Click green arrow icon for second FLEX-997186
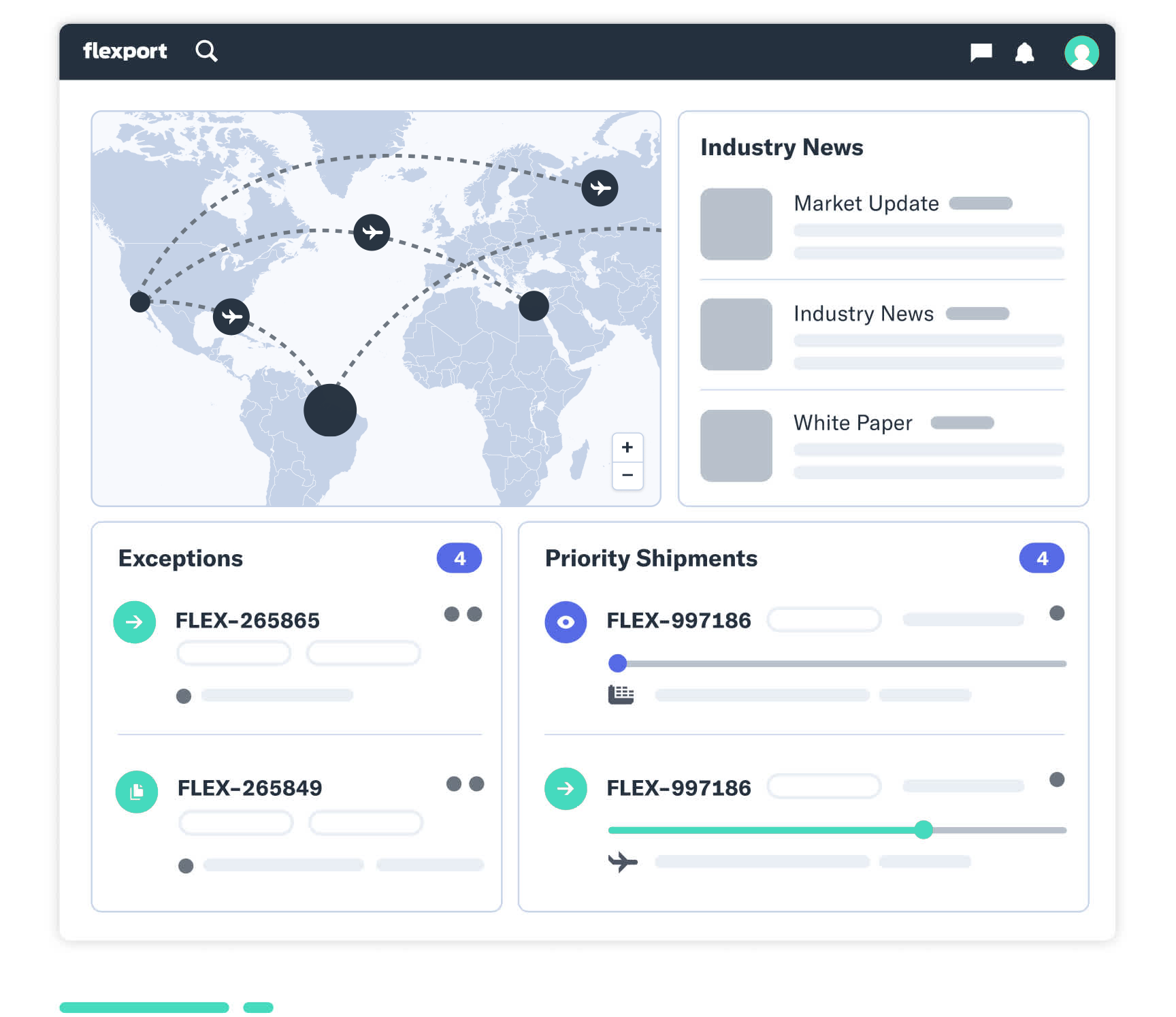 [x=566, y=789]
